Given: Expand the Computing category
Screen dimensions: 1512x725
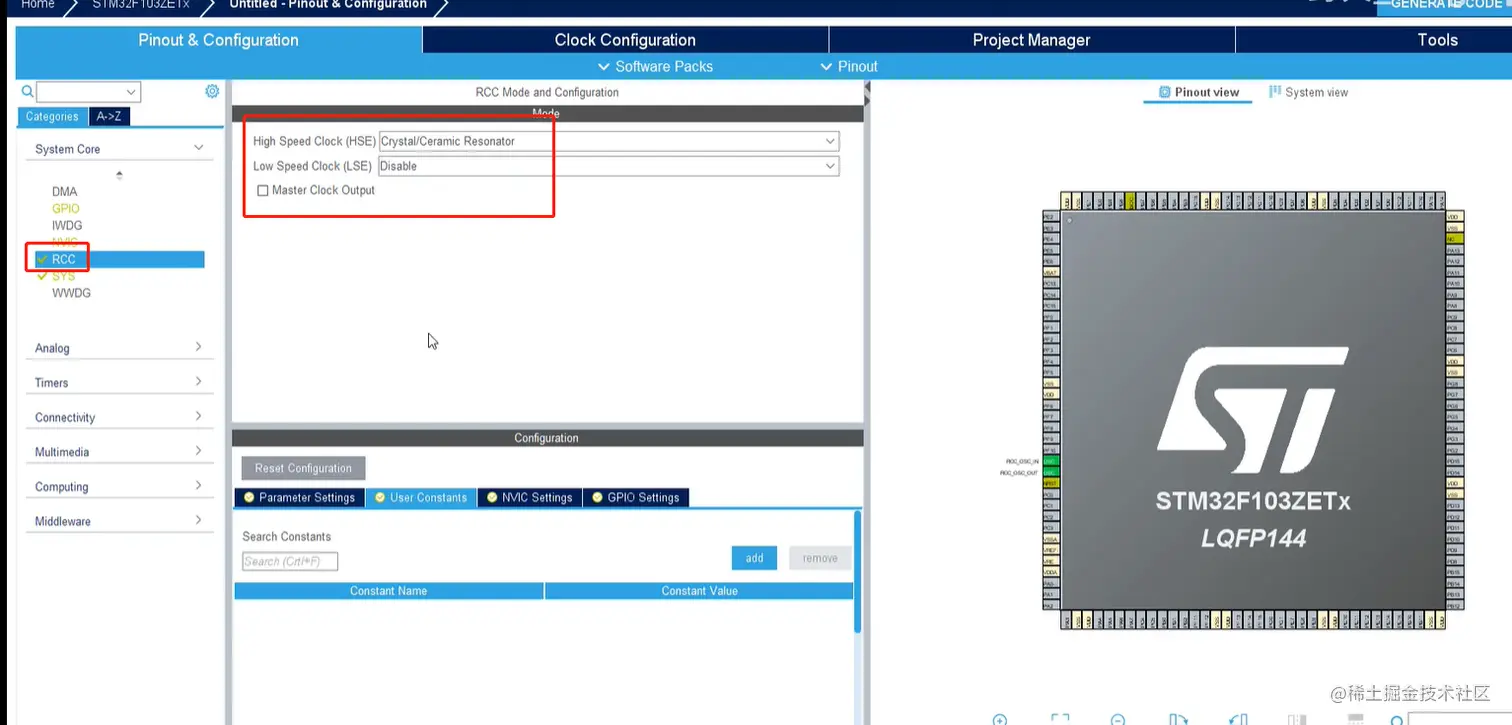Looking at the screenshot, I should (x=119, y=486).
